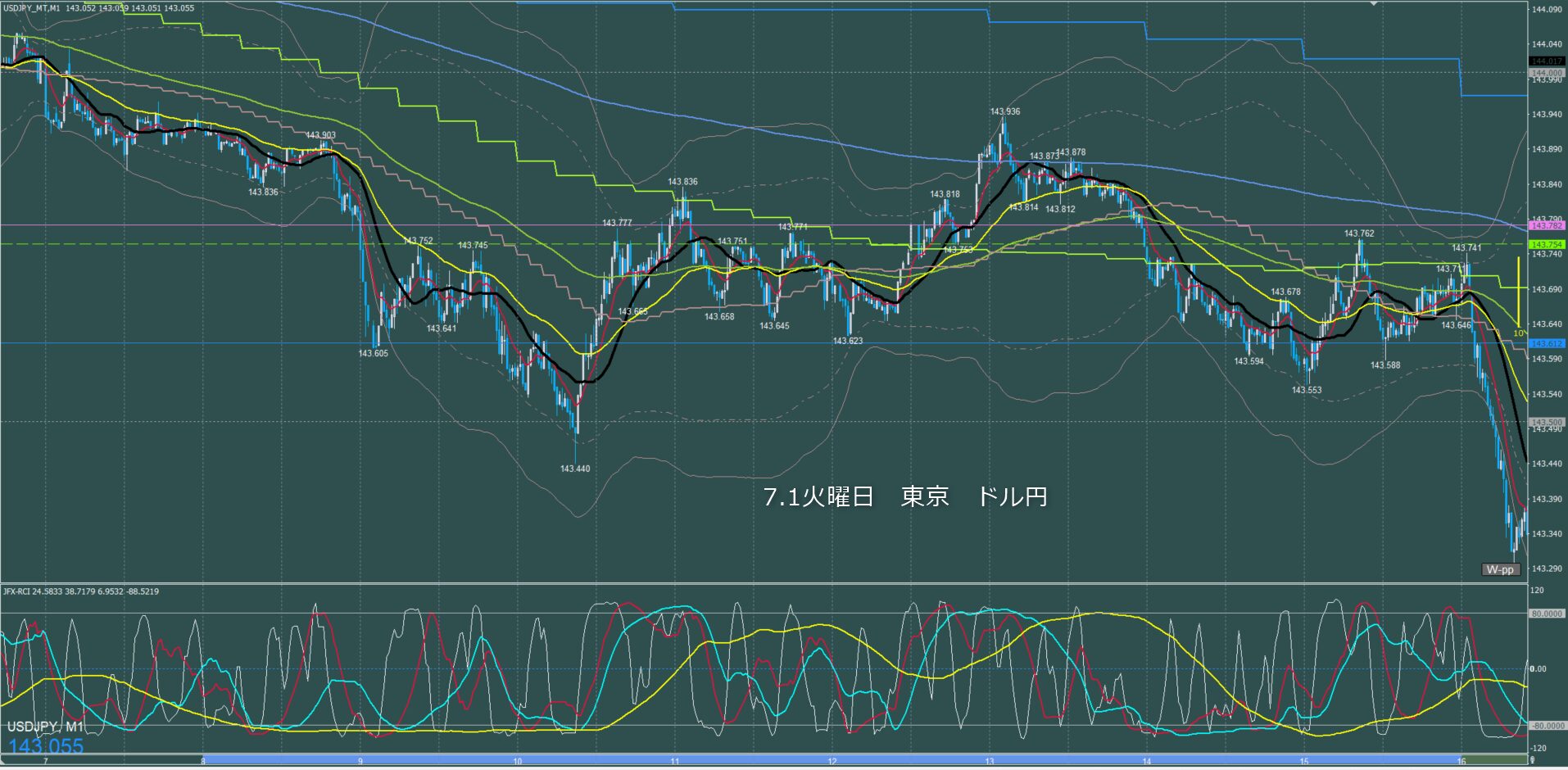Click the hour 8 label on time axis
This screenshot has height=770, width=1568.
(203, 762)
